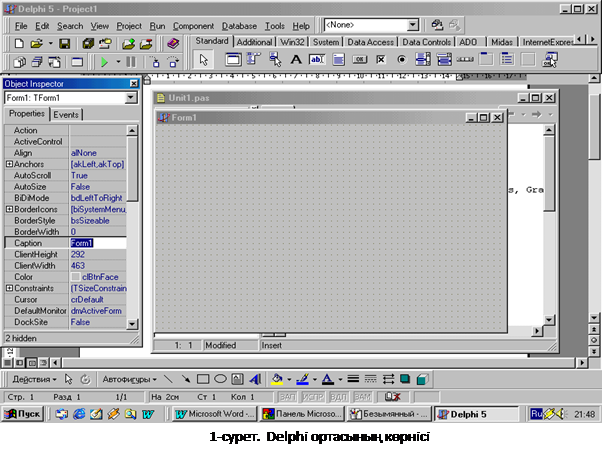Click the Trace Into debug icon
The image size is (602, 455).
coord(155,62)
